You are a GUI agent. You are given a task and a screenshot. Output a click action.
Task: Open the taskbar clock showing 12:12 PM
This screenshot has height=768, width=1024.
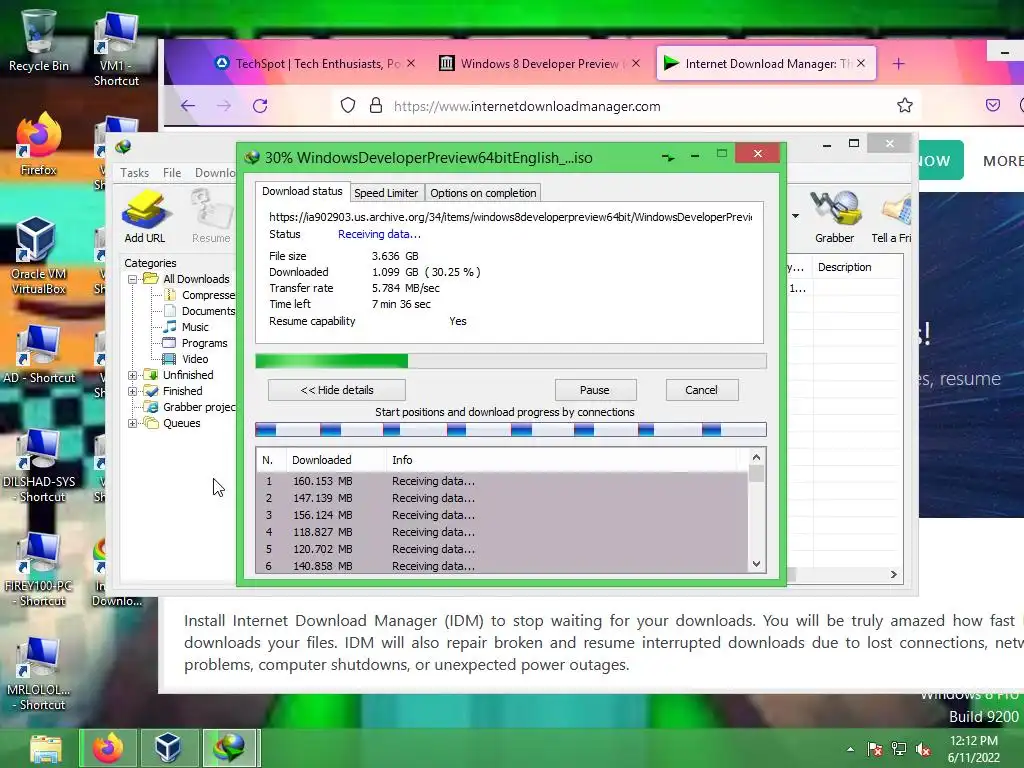click(974, 749)
